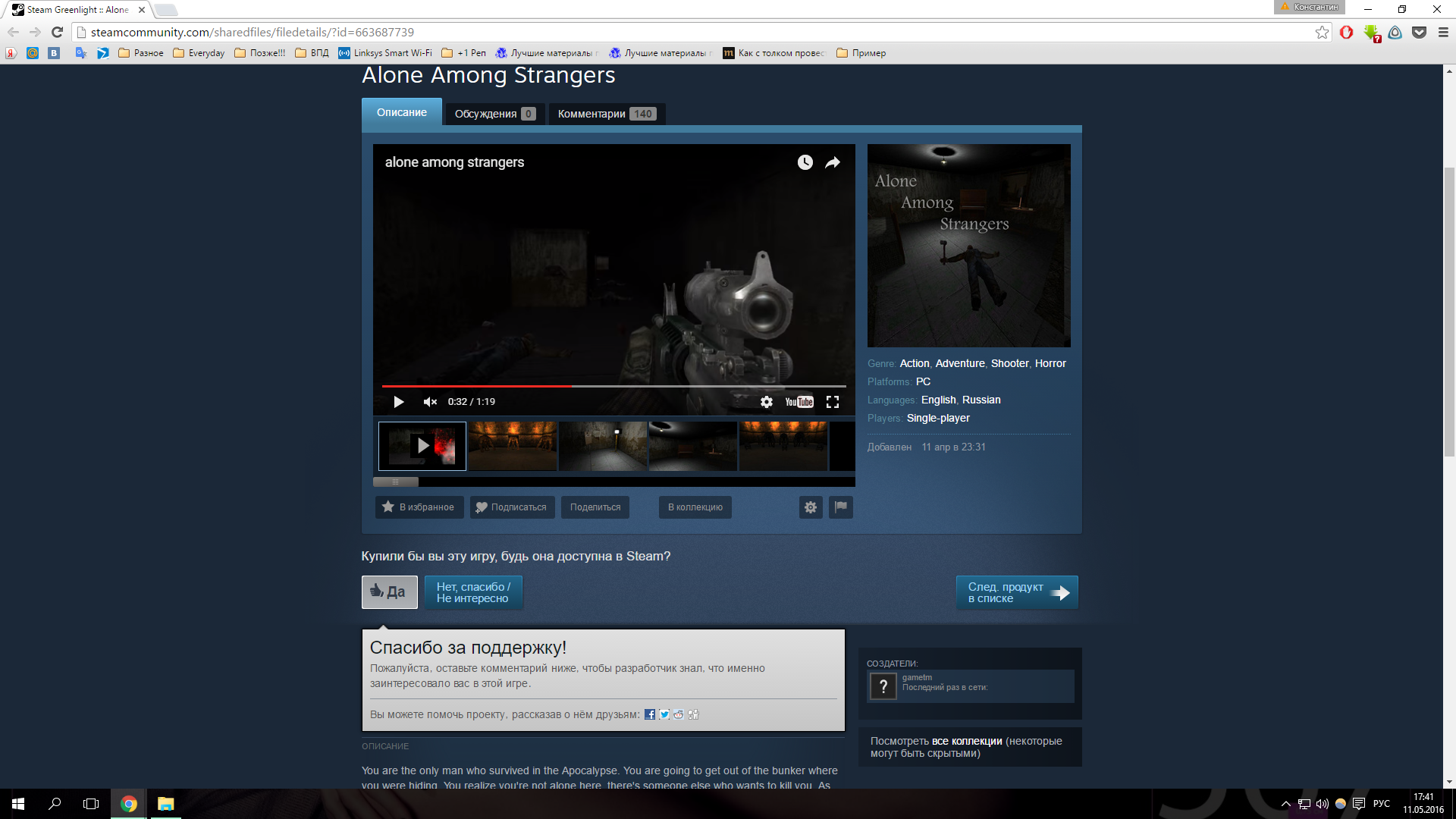Switch input language from РУС
The image size is (1456, 819).
coord(1382,804)
